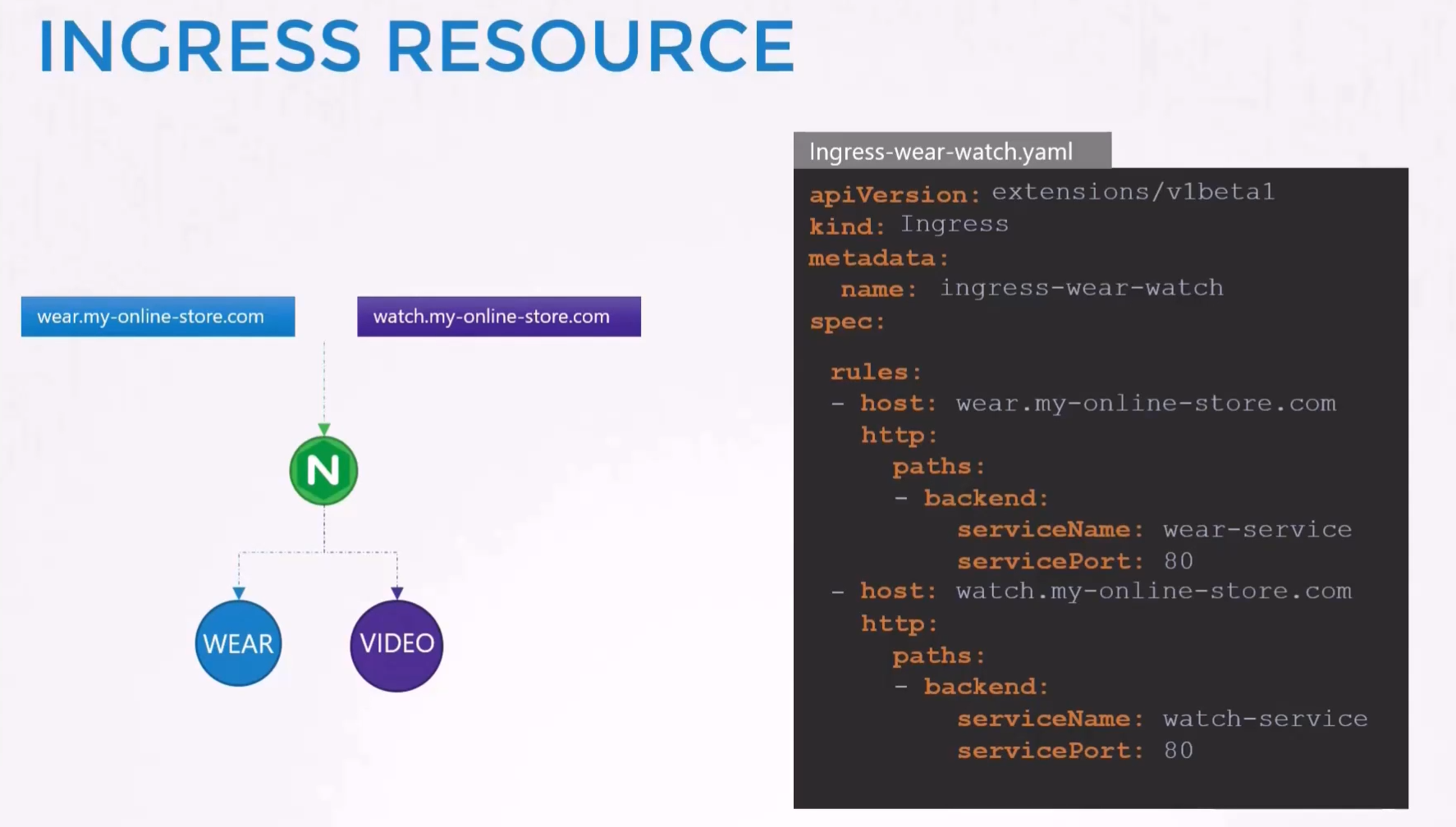This screenshot has height=827, width=1456.
Task: Click the apiVersion key in YAML
Action: 895,194
